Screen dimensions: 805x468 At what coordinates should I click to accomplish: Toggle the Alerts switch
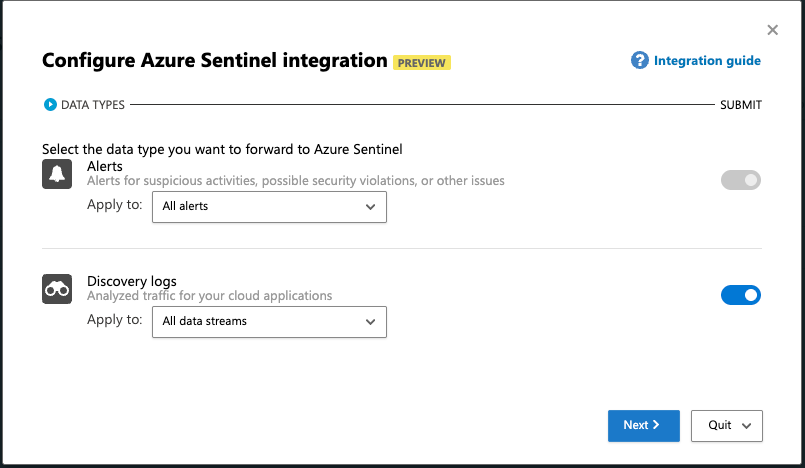pos(741,180)
